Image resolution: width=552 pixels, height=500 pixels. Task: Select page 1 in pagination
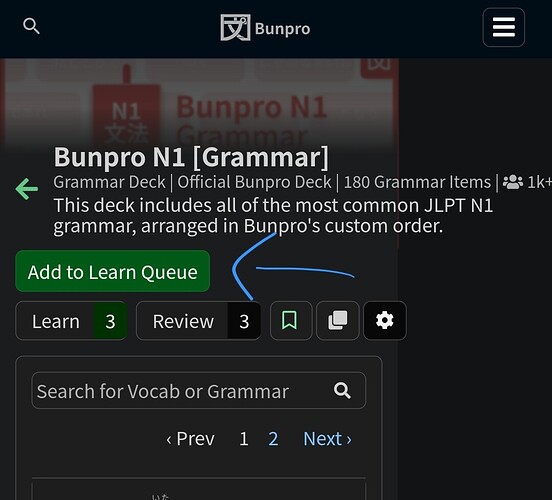click(x=244, y=439)
